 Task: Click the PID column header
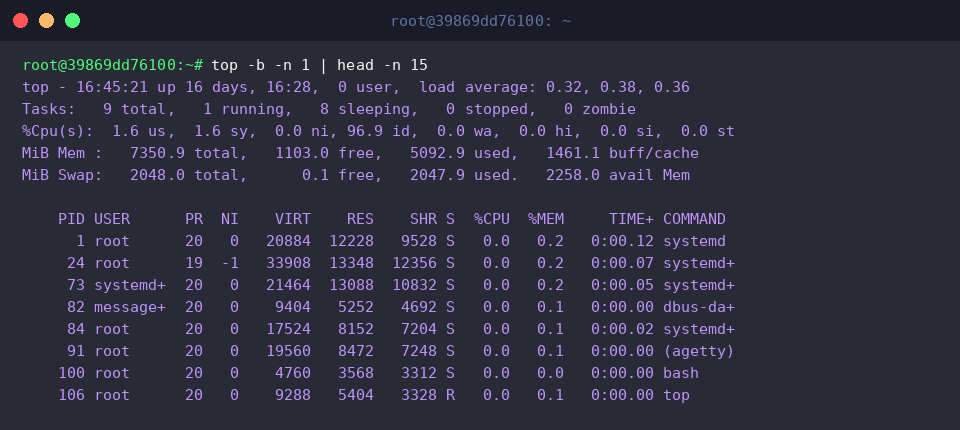[72, 219]
